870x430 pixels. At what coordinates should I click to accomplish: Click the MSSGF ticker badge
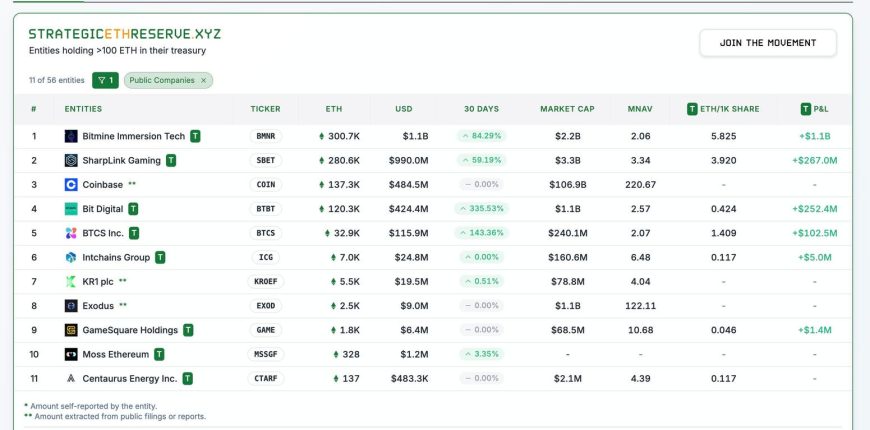pos(266,355)
